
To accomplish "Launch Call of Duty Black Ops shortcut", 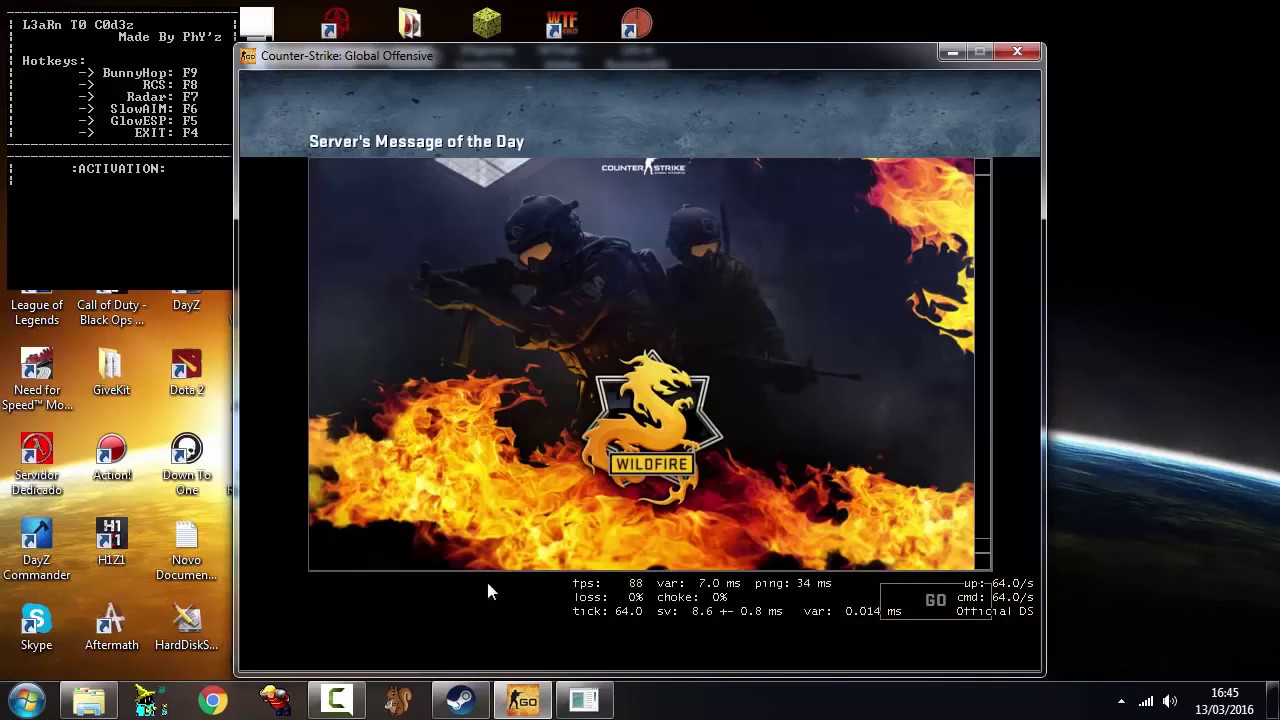I will 112,310.
